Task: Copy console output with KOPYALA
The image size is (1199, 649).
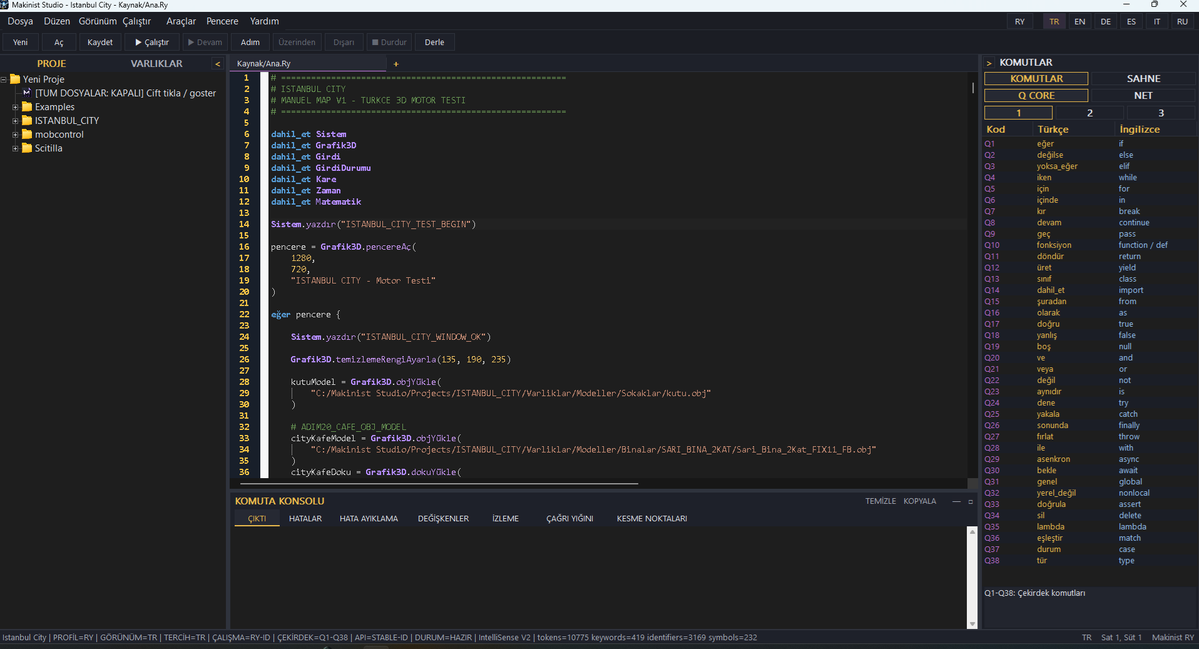Action: pyautogui.click(x=919, y=501)
